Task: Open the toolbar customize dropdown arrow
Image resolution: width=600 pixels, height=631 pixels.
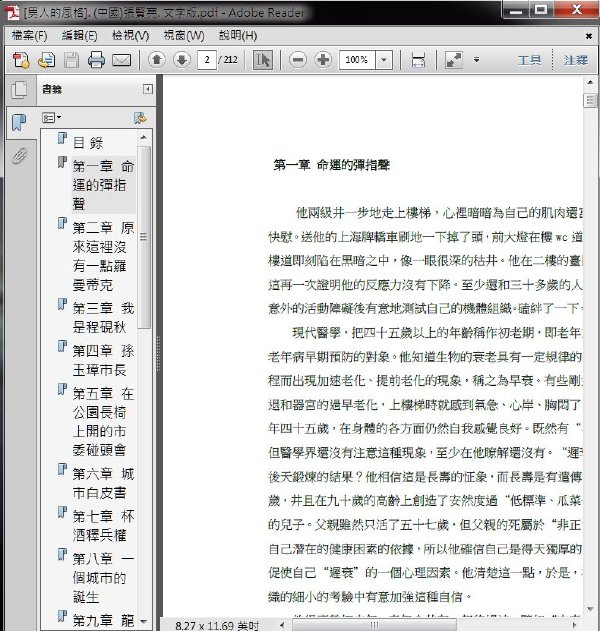Action: (x=476, y=60)
